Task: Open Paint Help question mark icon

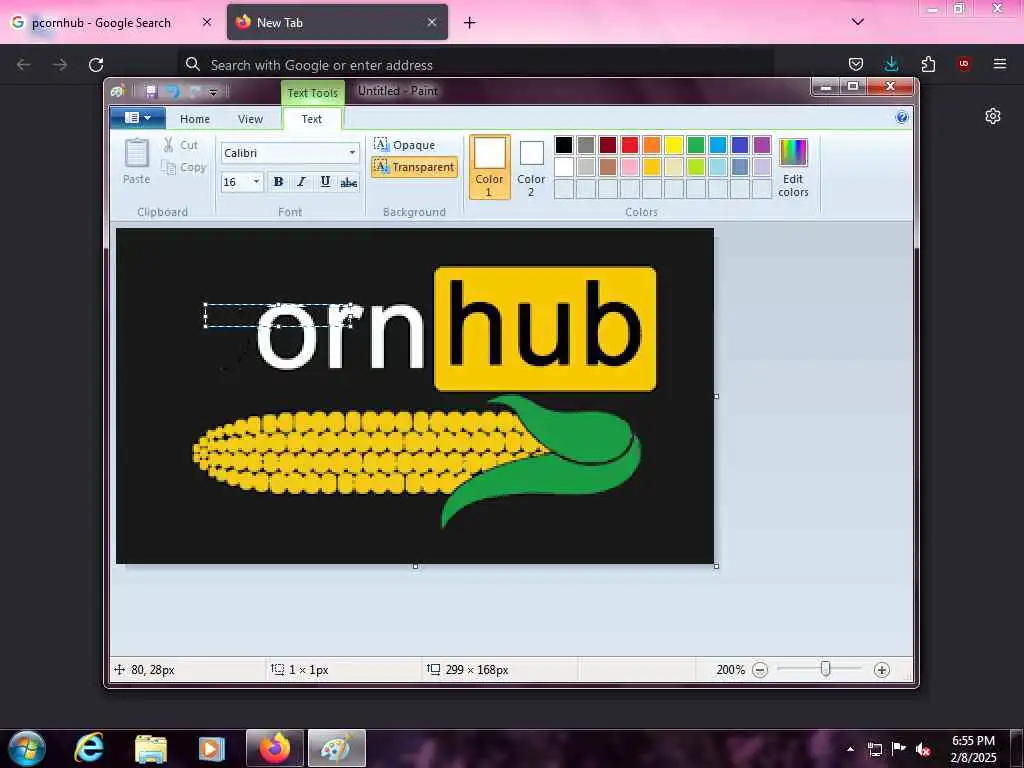Action: [902, 118]
